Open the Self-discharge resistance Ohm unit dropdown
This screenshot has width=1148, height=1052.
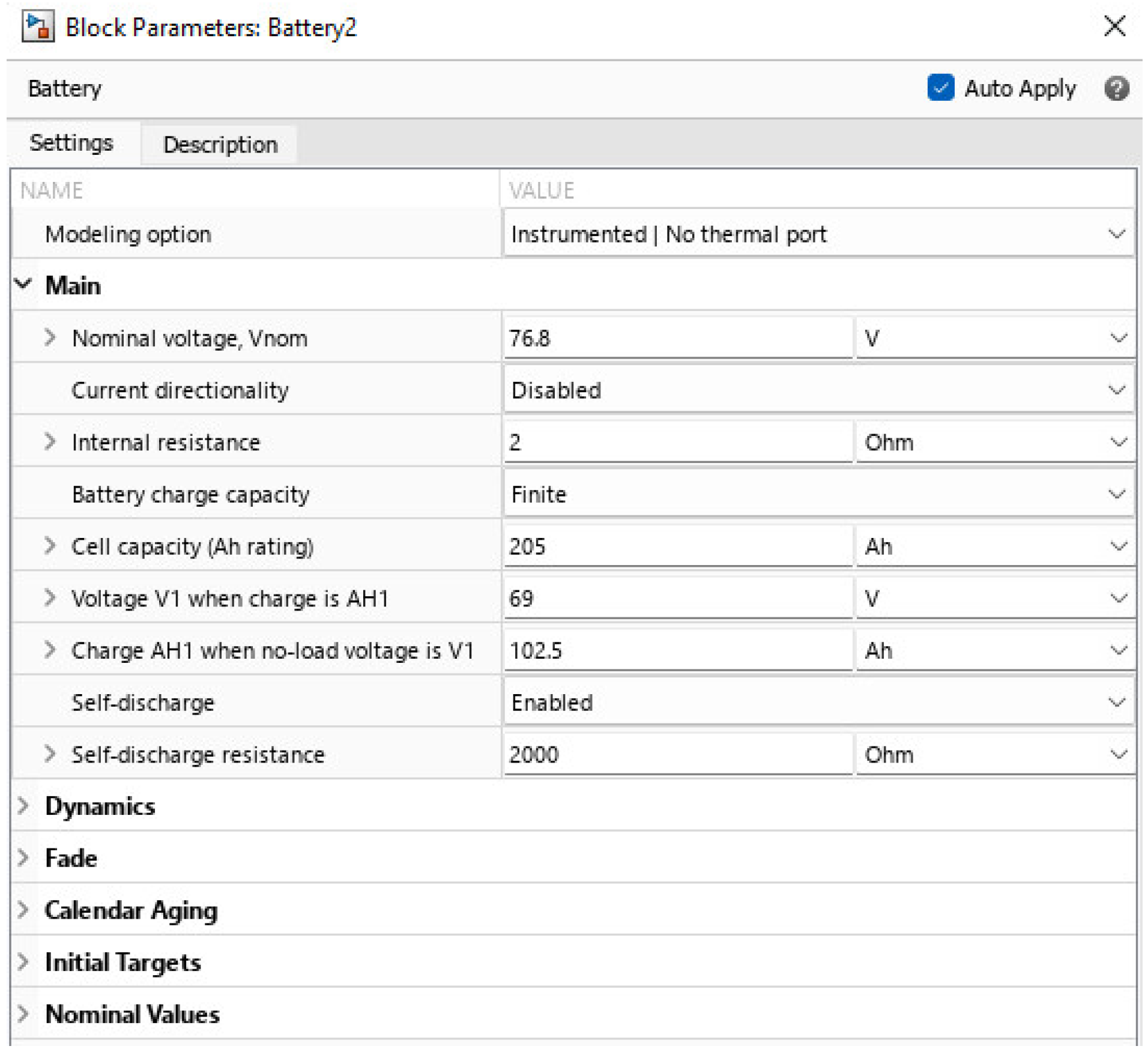[995, 755]
